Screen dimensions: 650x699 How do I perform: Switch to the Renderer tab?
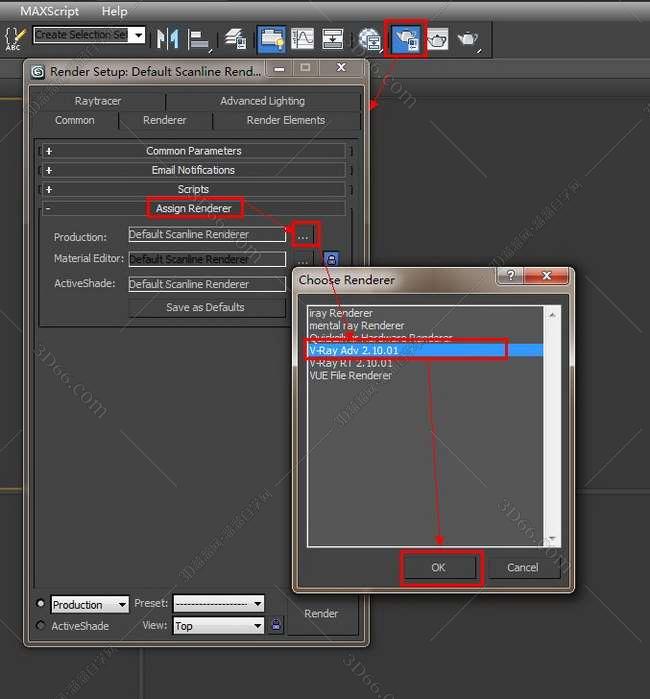165,120
